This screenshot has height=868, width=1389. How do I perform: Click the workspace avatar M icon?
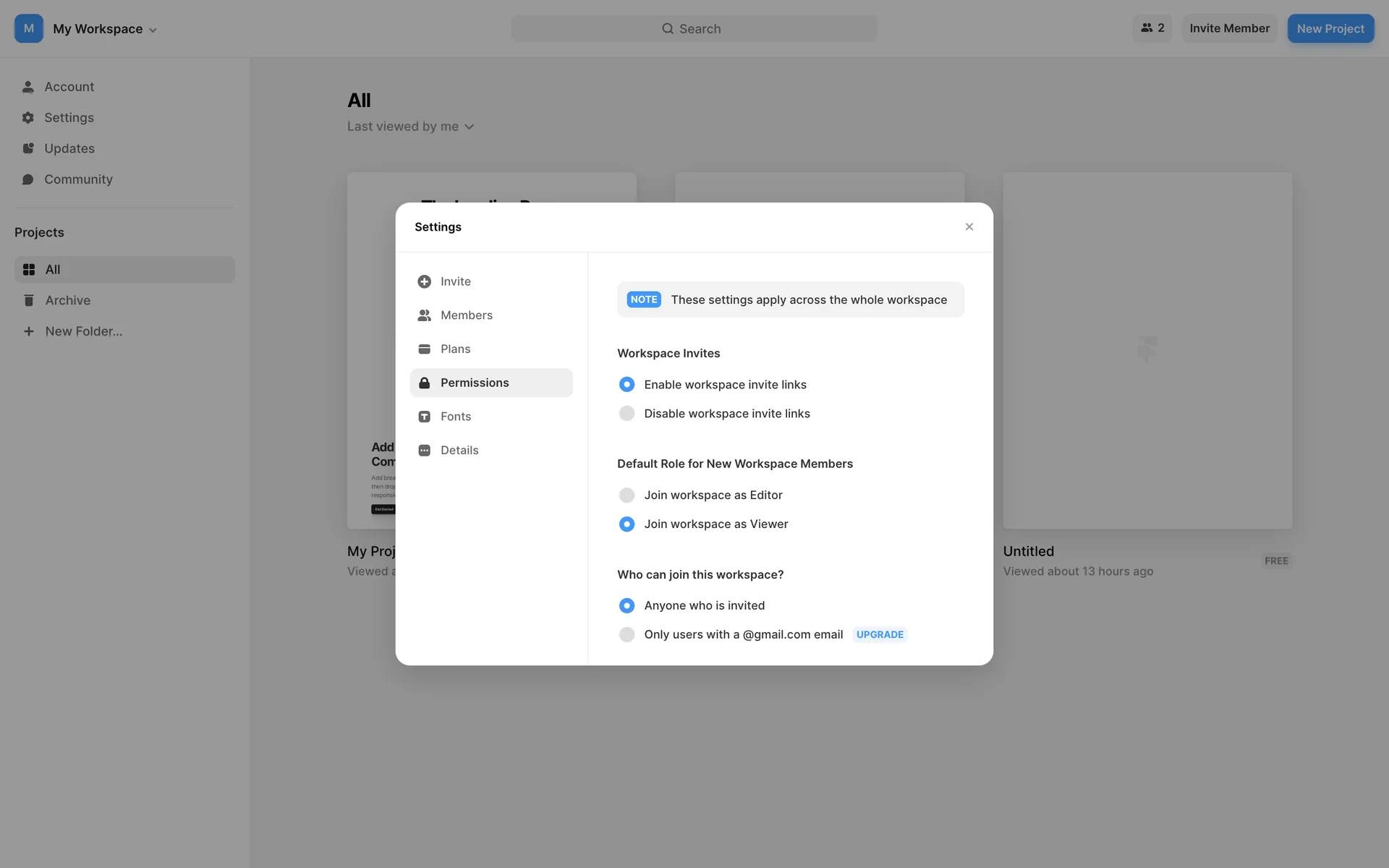[x=29, y=28]
